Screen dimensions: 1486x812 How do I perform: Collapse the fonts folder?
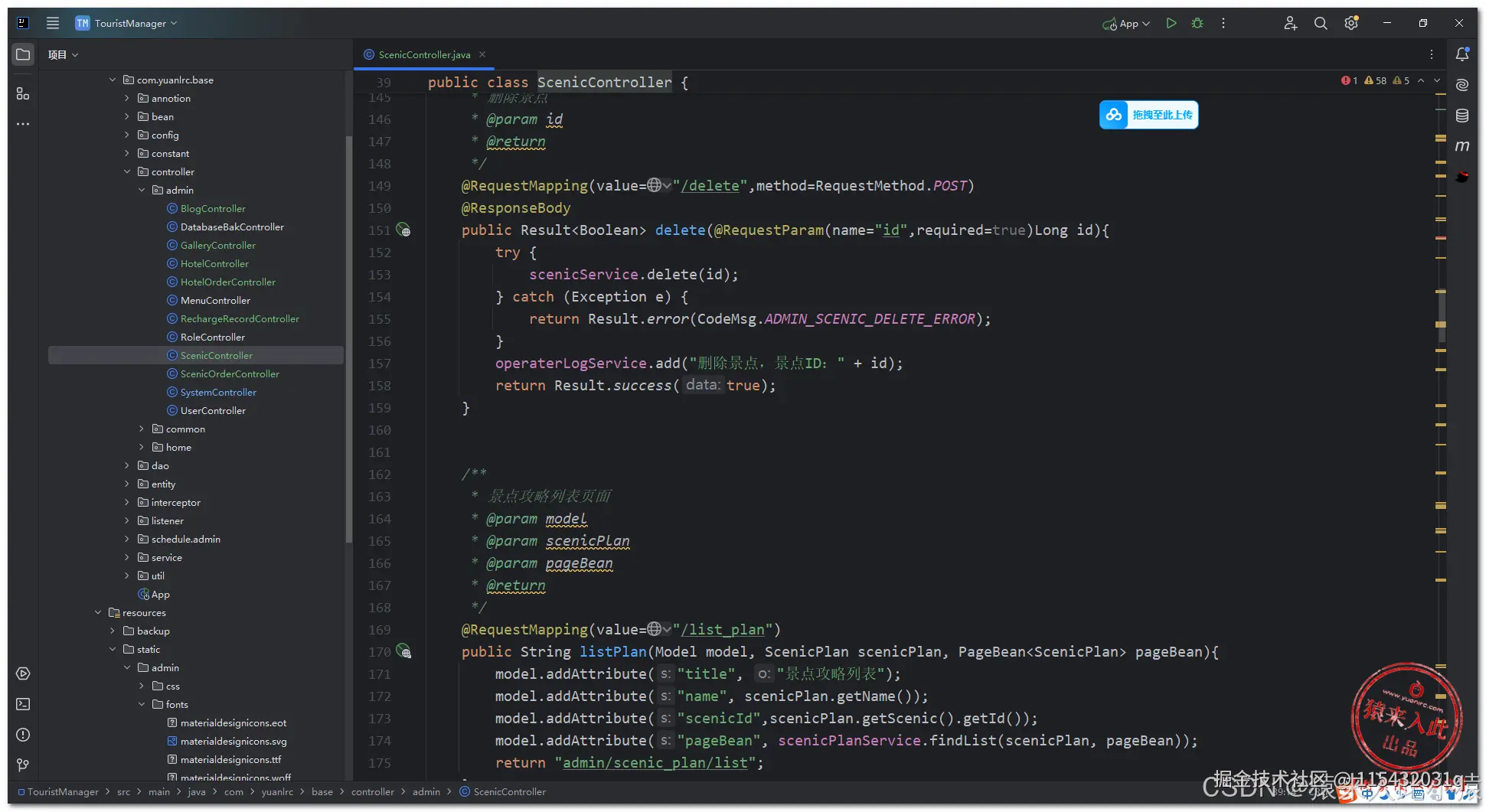pos(142,704)
